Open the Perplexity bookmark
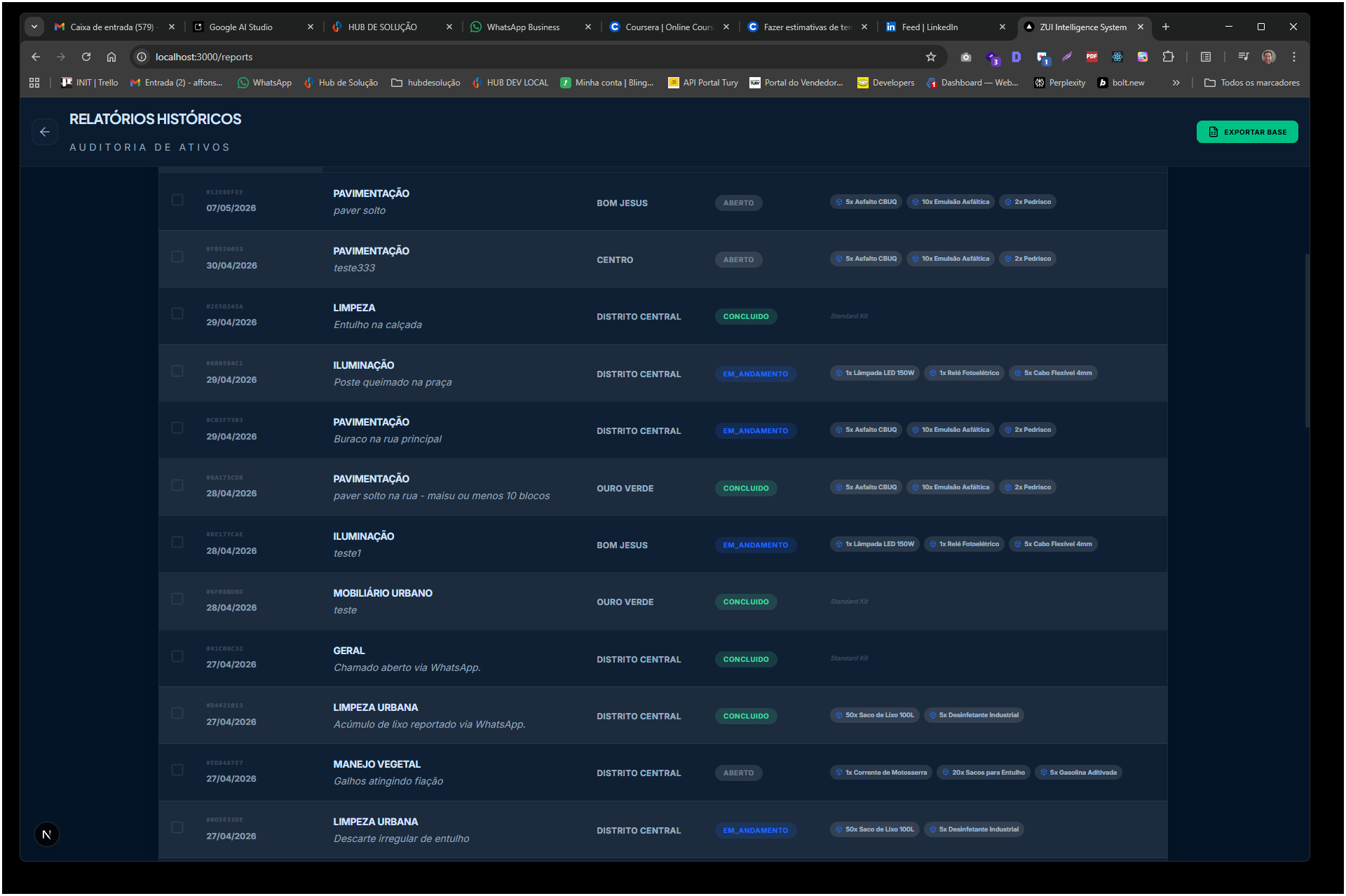This screenshot has height=896, width=1346. click(x=1060, y=83)
